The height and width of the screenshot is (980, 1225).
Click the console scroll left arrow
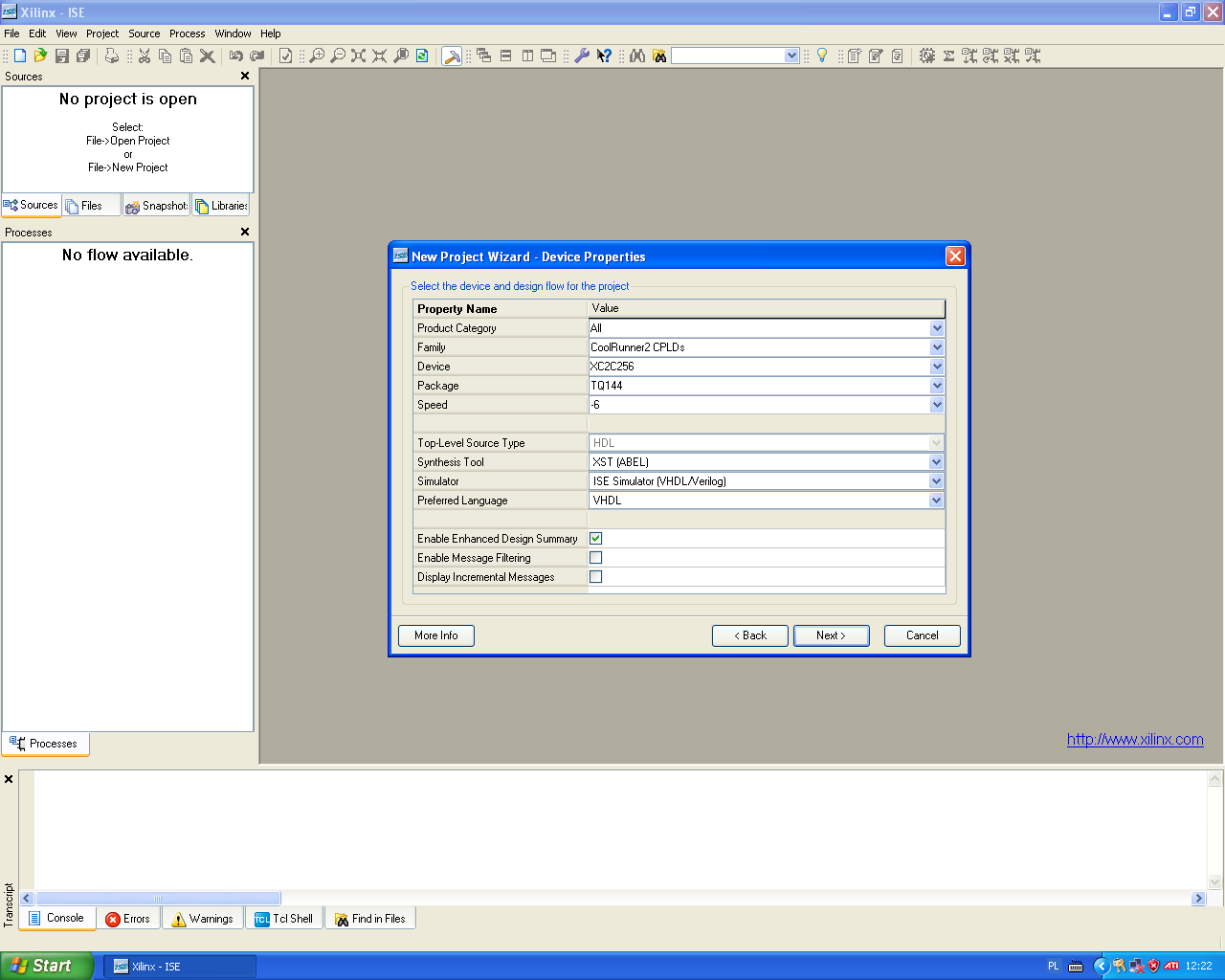(x=27, y=899)
